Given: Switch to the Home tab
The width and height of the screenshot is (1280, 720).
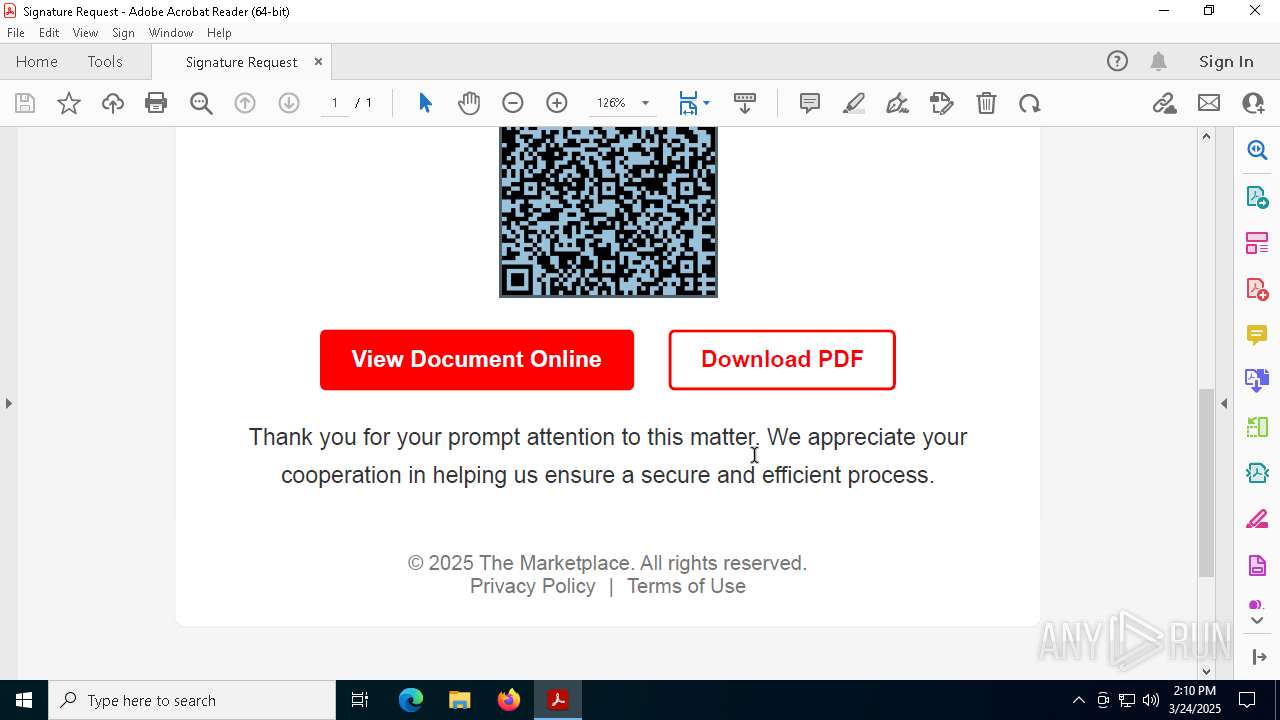Looking at the screenshot, I should click(37, 61).
